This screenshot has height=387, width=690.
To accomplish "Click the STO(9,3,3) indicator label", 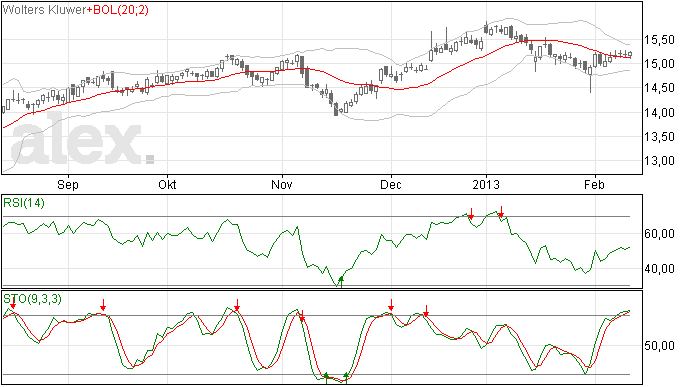I will pyautogui.click(x=33, y=299).
